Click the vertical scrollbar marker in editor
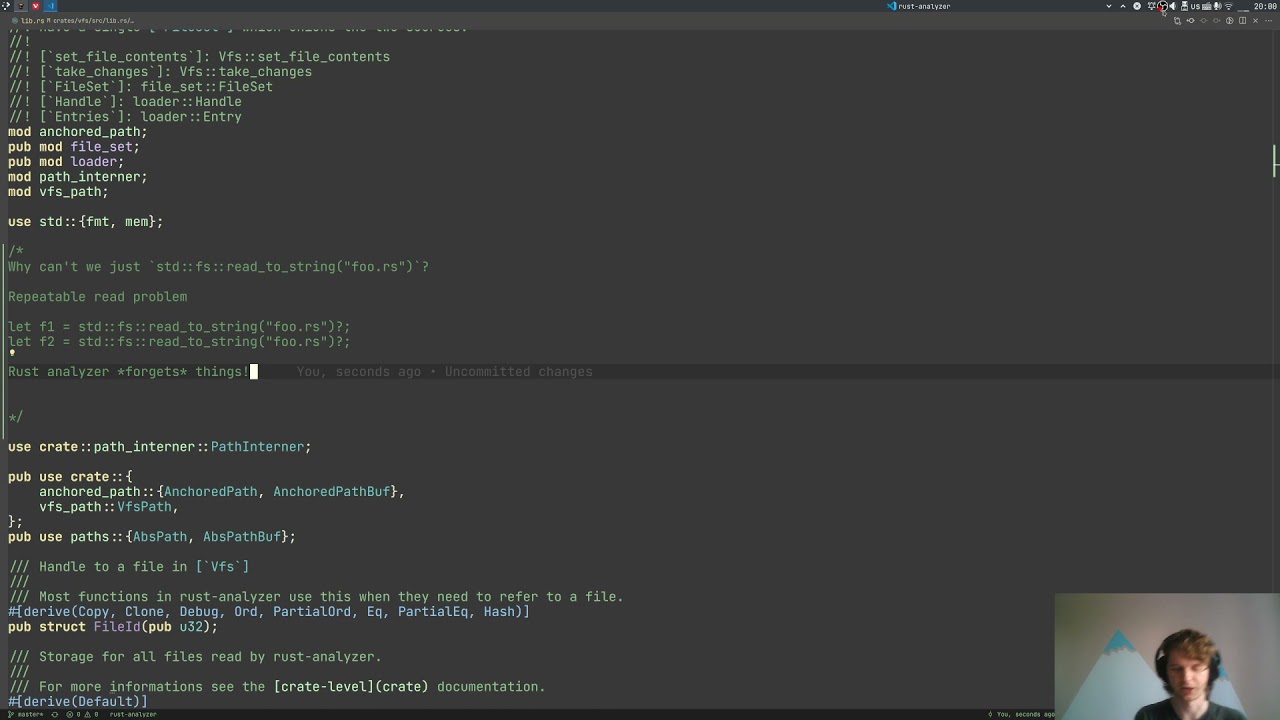 pos(1275,160)
